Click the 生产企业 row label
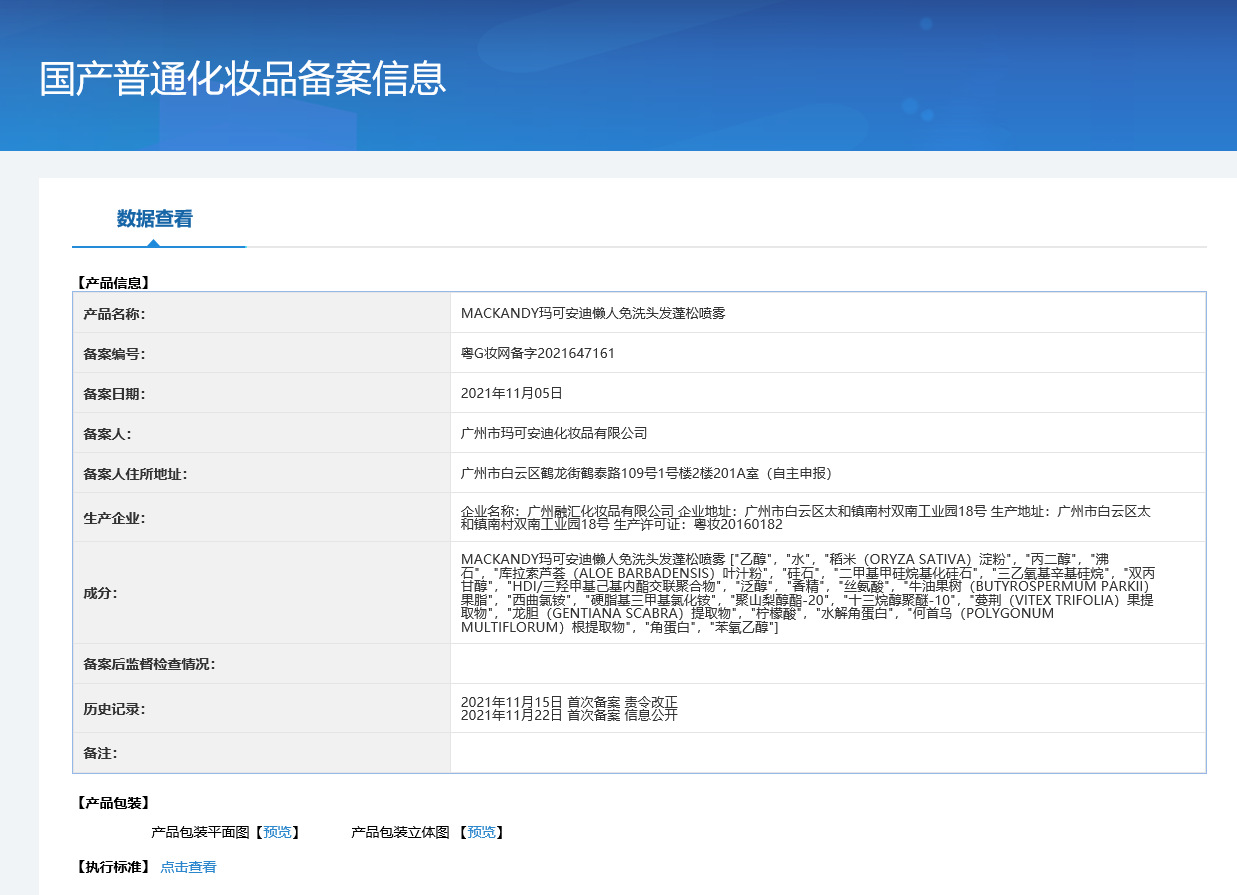The width and height of the screenshot is (1237, 895). coord(114,518)
